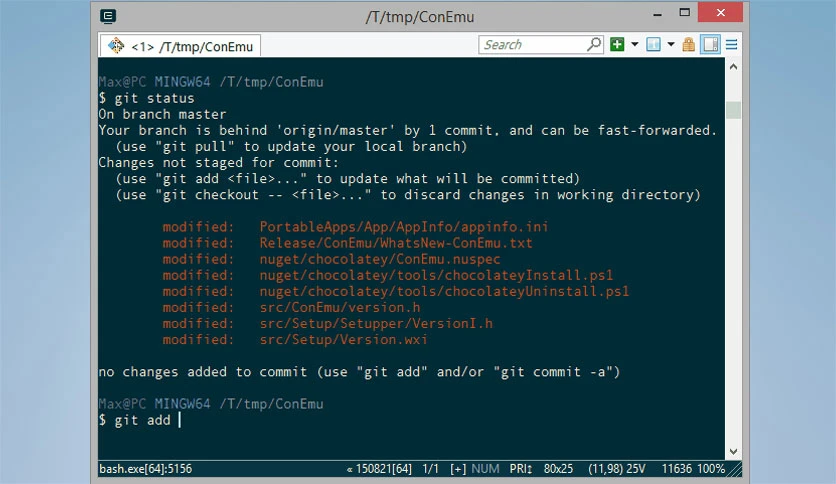
Task: Click the src/Setup/Version.wxi path
Action: 343,340
